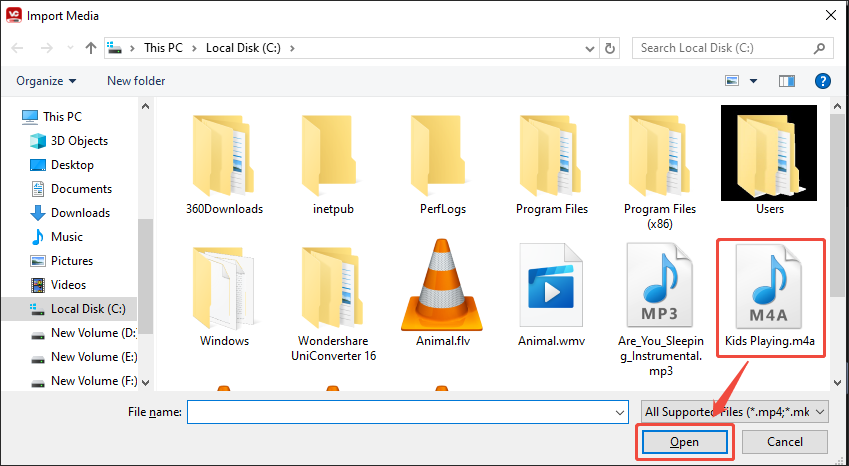
Task: Open the Organize dropdown menu
Action: click(x=46, y=81)
